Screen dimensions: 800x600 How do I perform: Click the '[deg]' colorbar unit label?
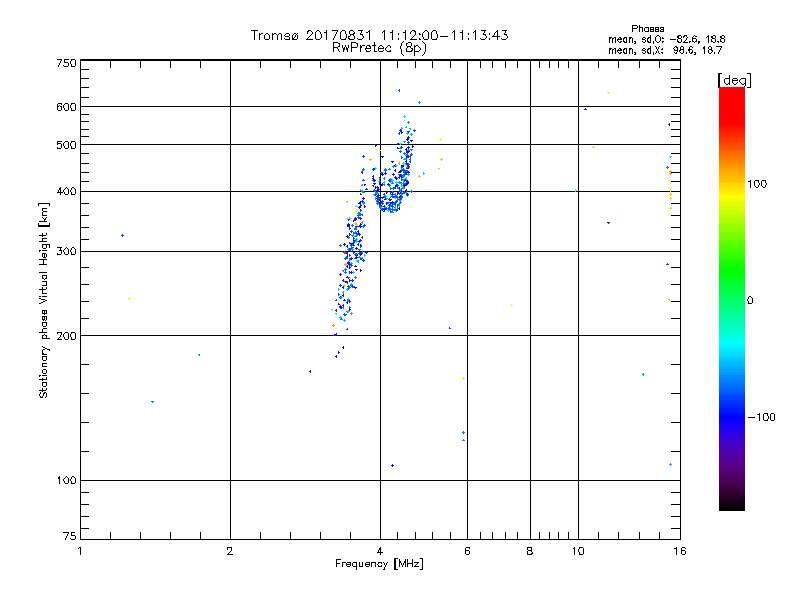pos(734,80)
